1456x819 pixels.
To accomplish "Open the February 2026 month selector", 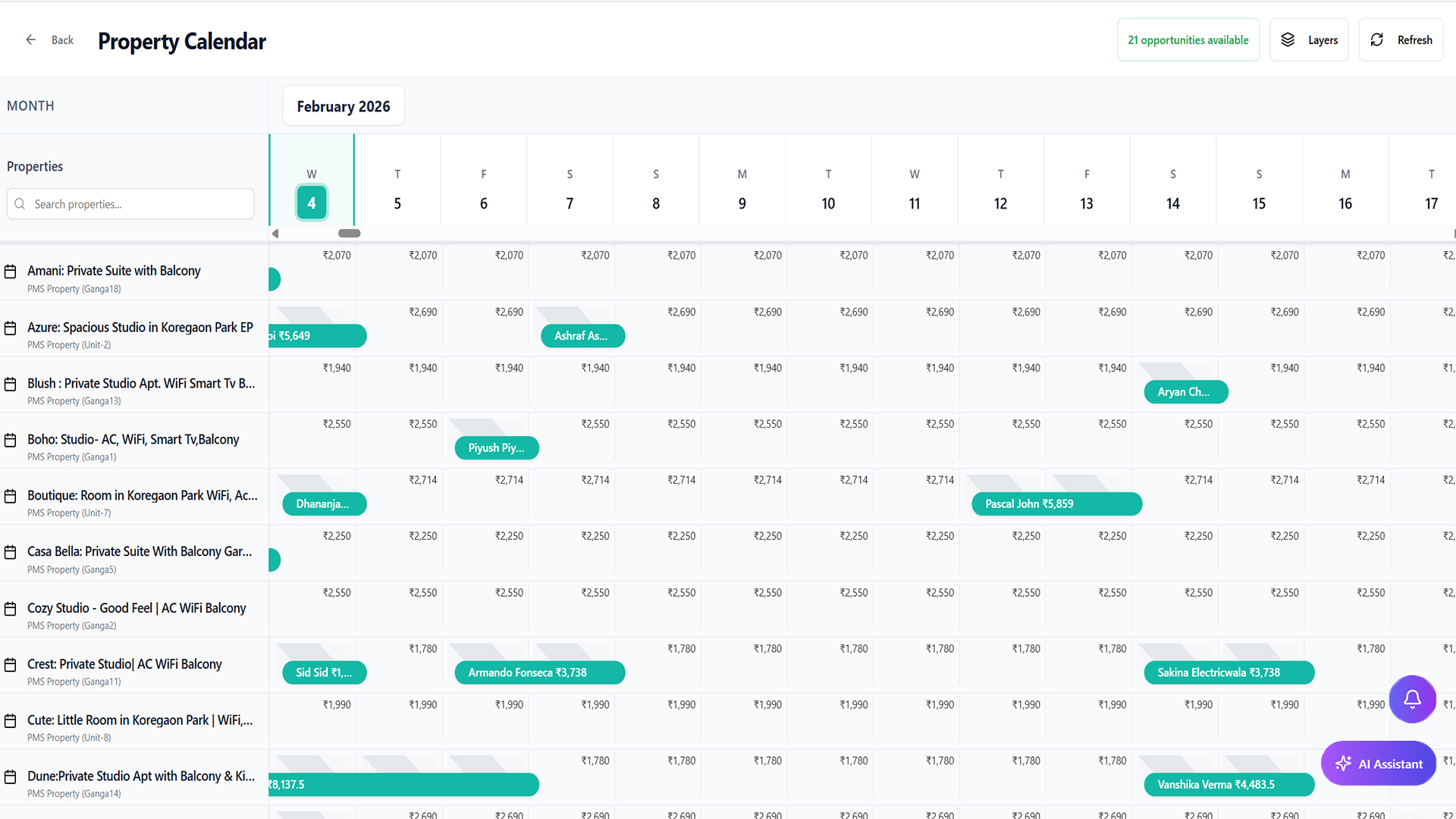I will click(x=343, y=106).
